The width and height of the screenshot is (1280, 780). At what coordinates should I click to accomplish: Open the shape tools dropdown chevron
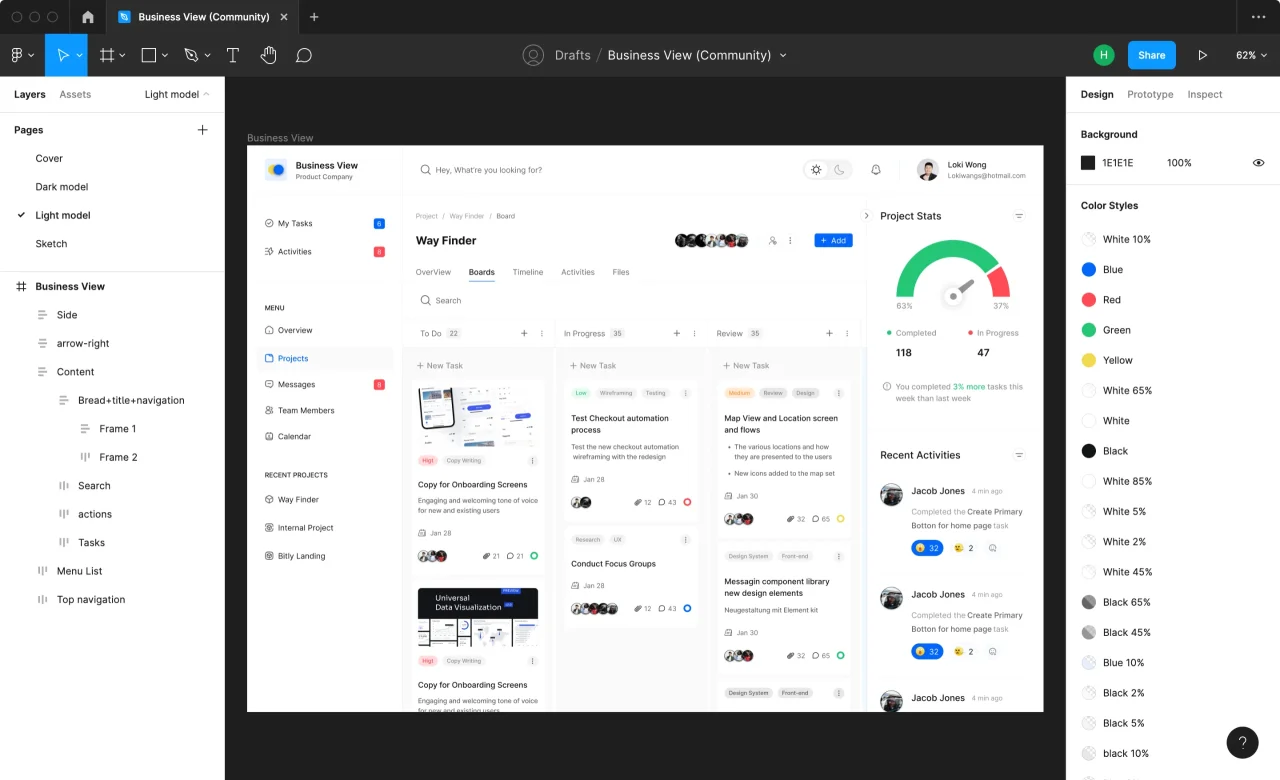click(x=165, y=56)
